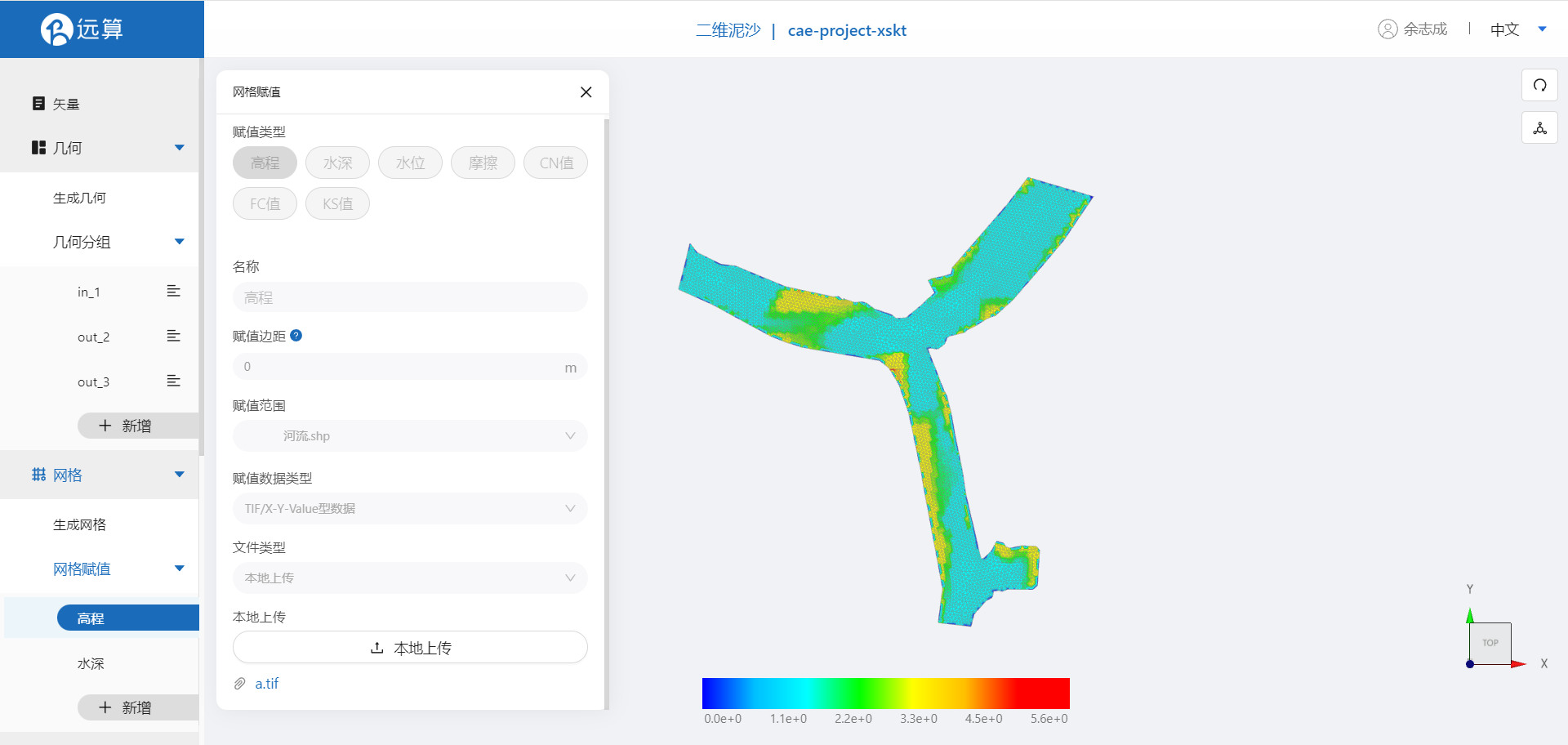Screen dimensions: 1568x745
Task: Click the user avatar icon
Action: pos(1388,29)
